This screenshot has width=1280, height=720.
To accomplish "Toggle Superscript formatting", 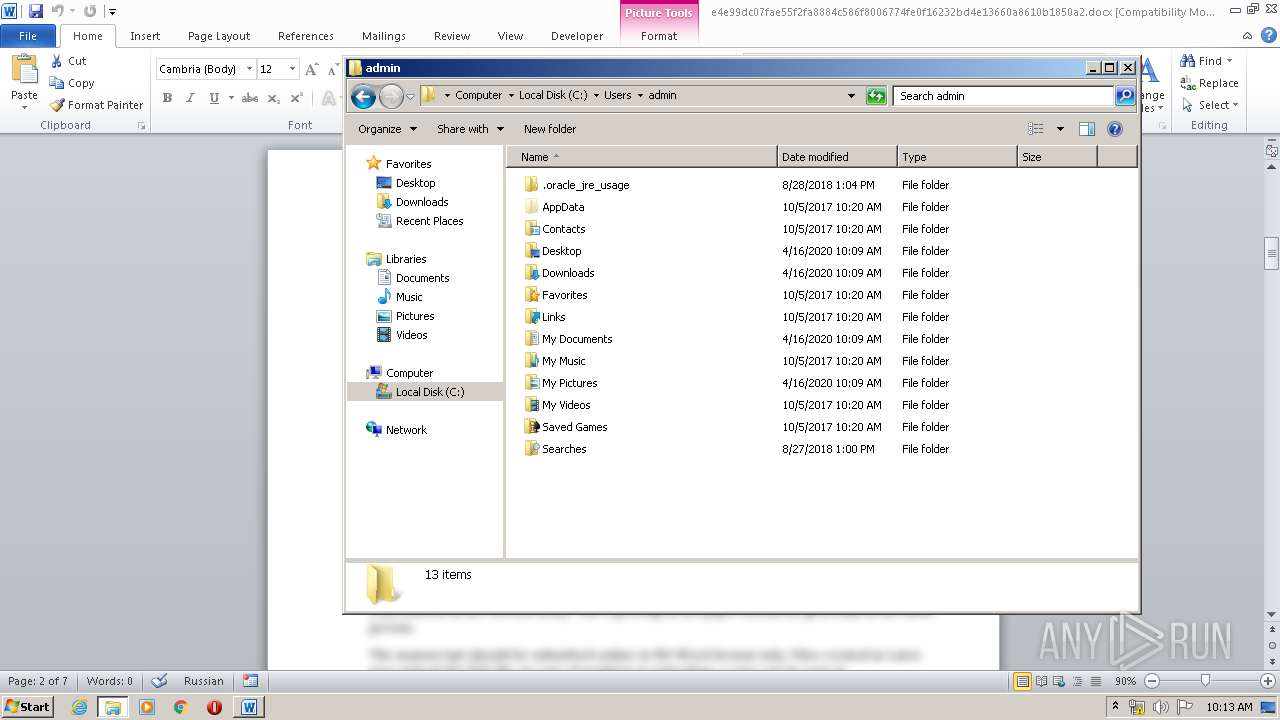I will [296, 98].
